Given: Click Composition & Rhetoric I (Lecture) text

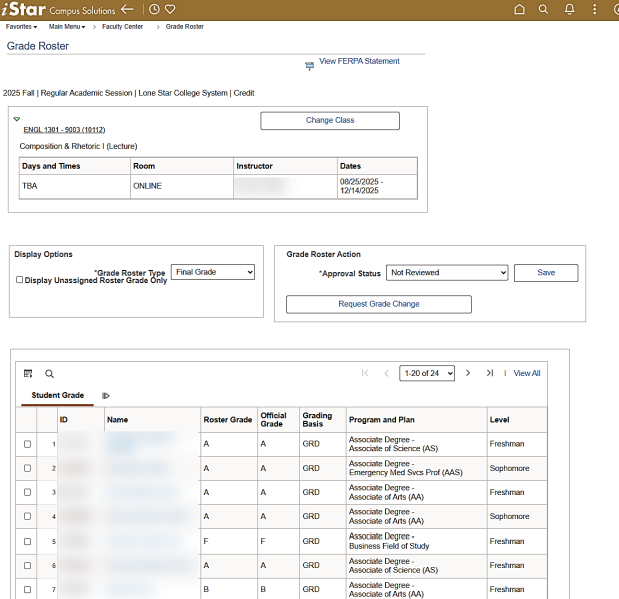Looking at the screenshot, I should pyautogui.click(x=78, y=146).
